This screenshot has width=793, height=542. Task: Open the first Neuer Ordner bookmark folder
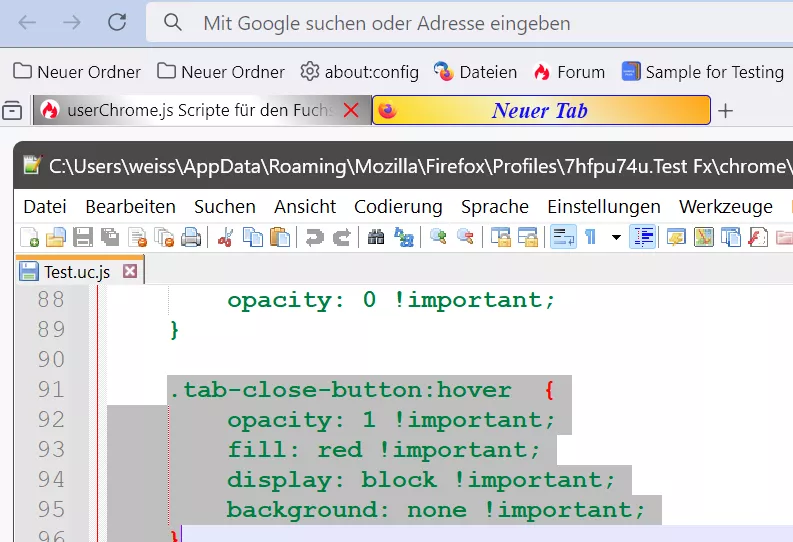click(x=76, y=72)
